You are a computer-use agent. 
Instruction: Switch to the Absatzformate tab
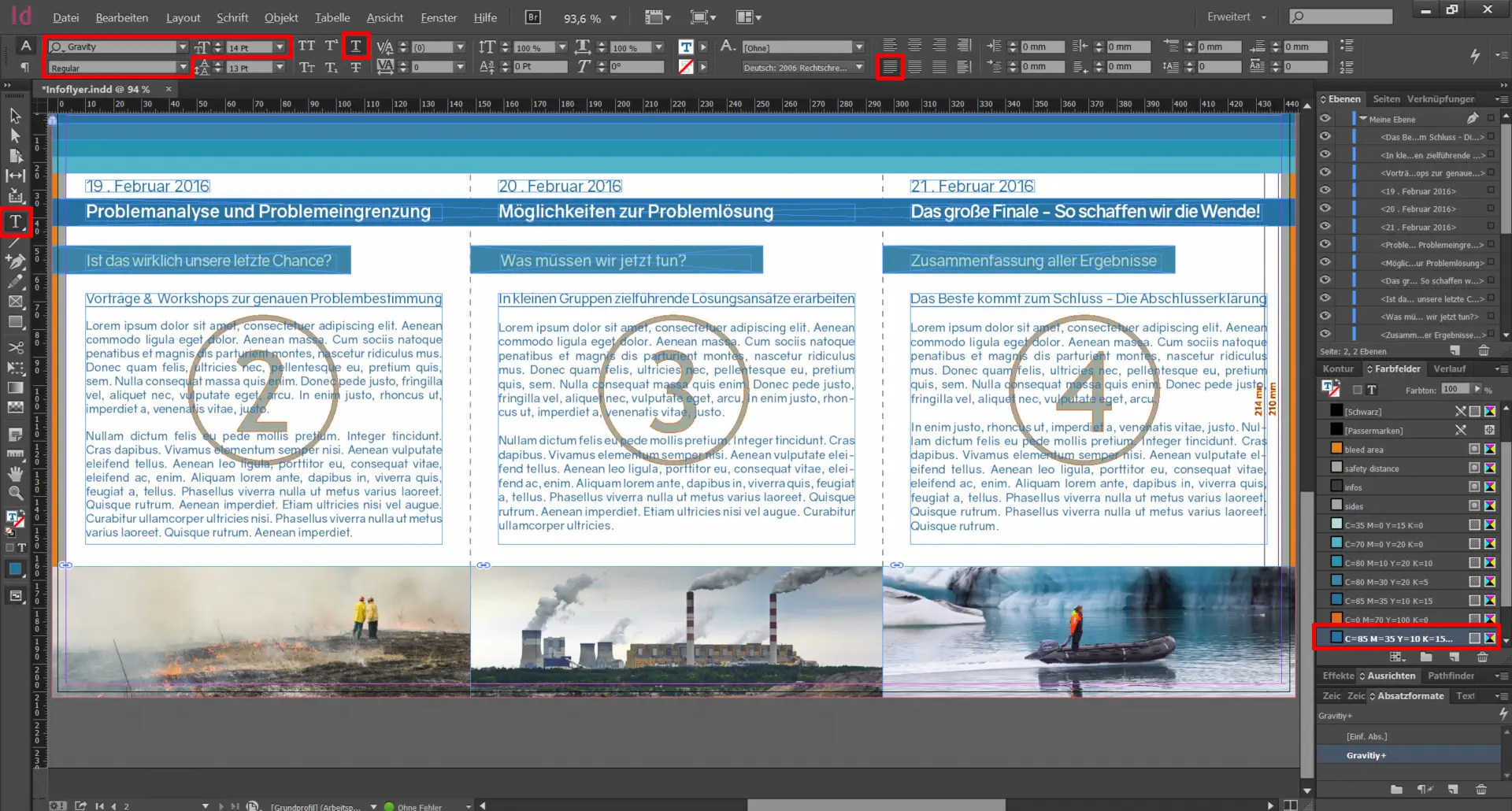tap(1411, 695)
